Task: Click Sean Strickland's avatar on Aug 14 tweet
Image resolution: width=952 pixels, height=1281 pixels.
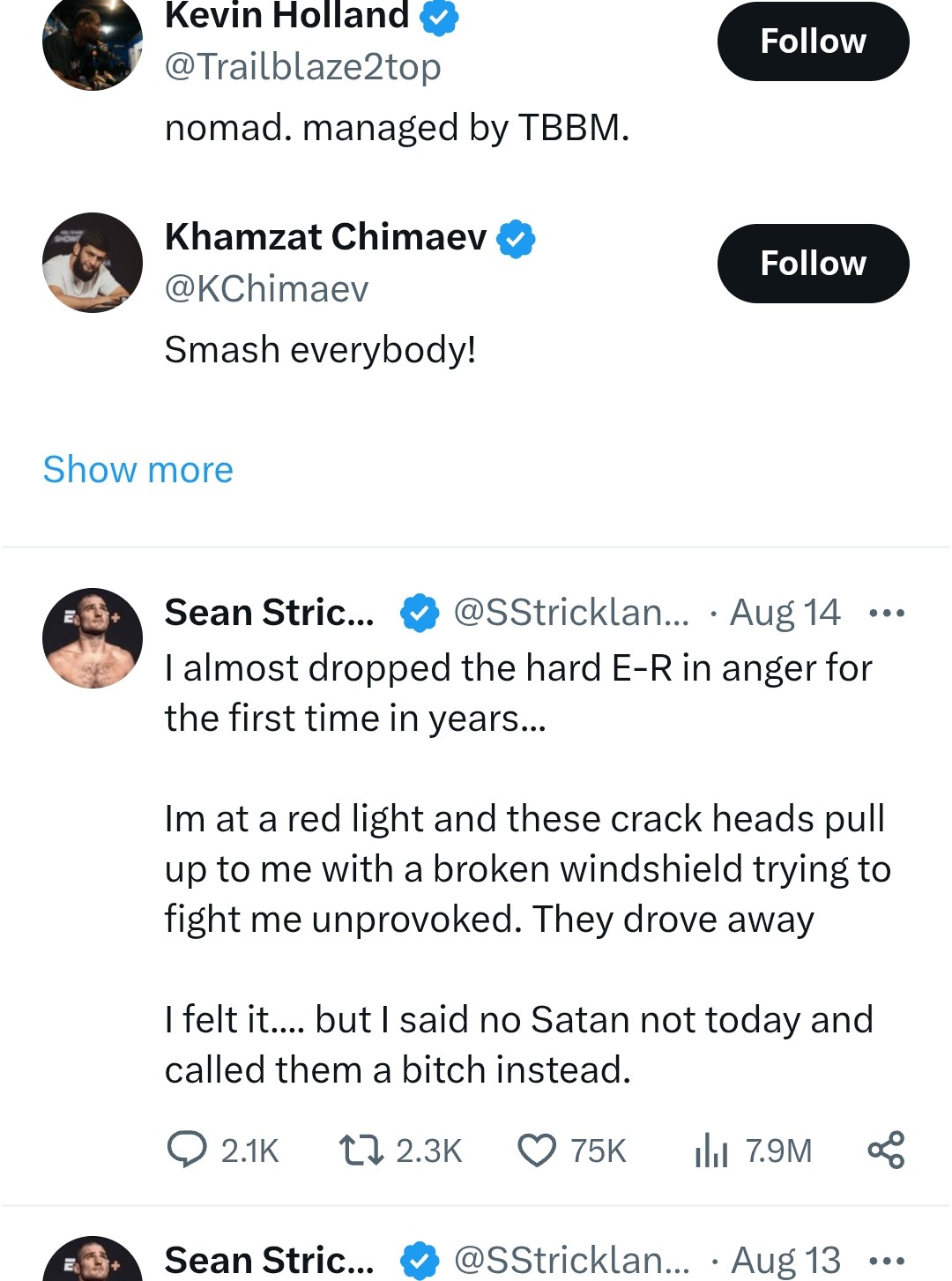Action: [93, 638]
